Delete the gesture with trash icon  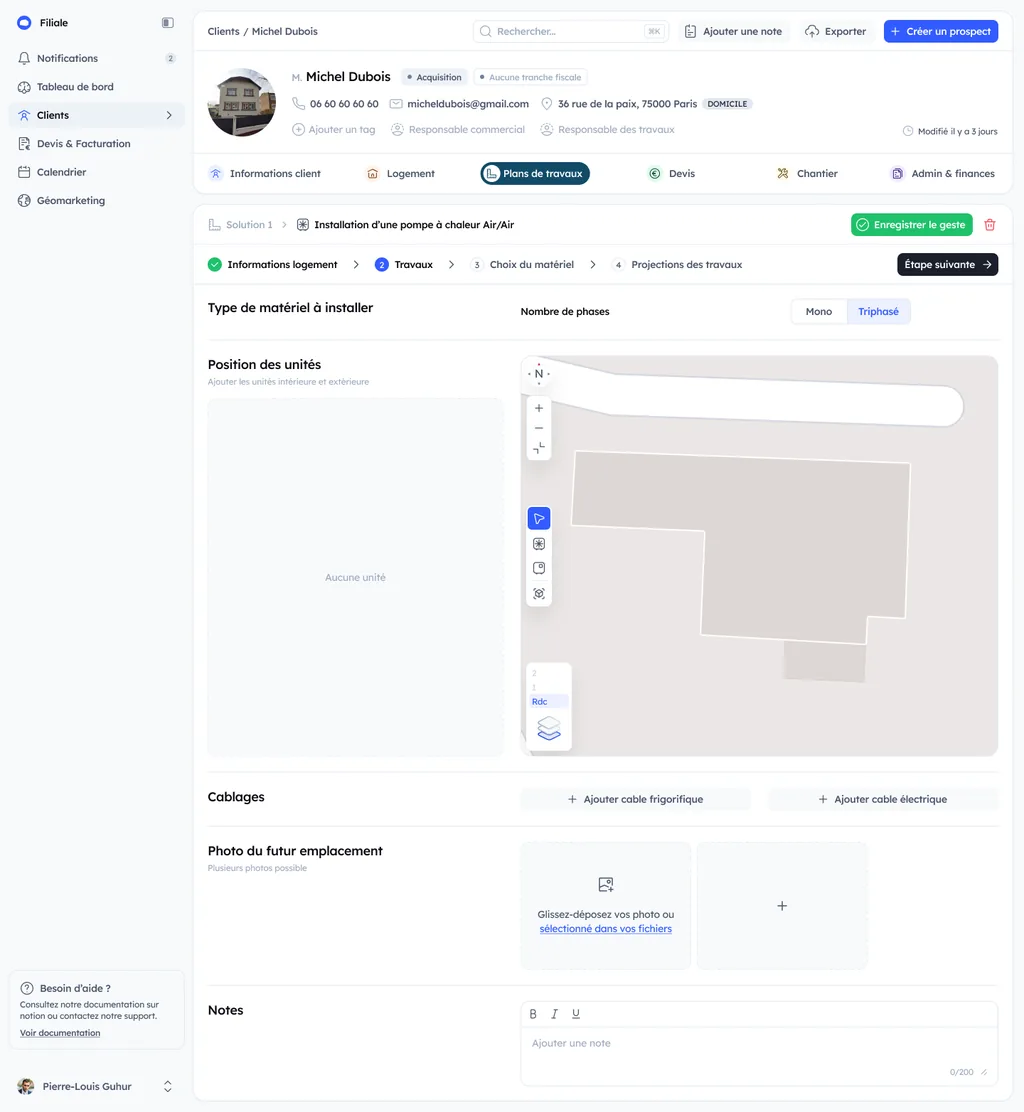(990, 224)
